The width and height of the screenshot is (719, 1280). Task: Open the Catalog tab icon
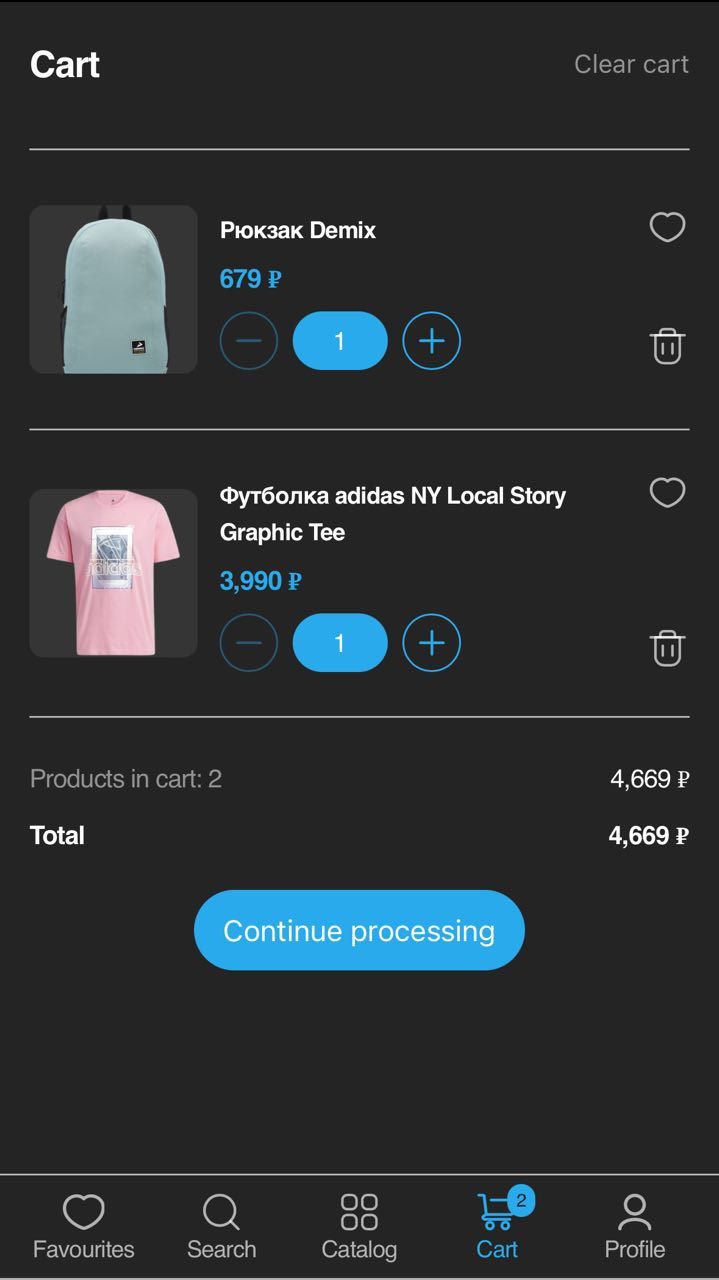[x=358, y=1212]
